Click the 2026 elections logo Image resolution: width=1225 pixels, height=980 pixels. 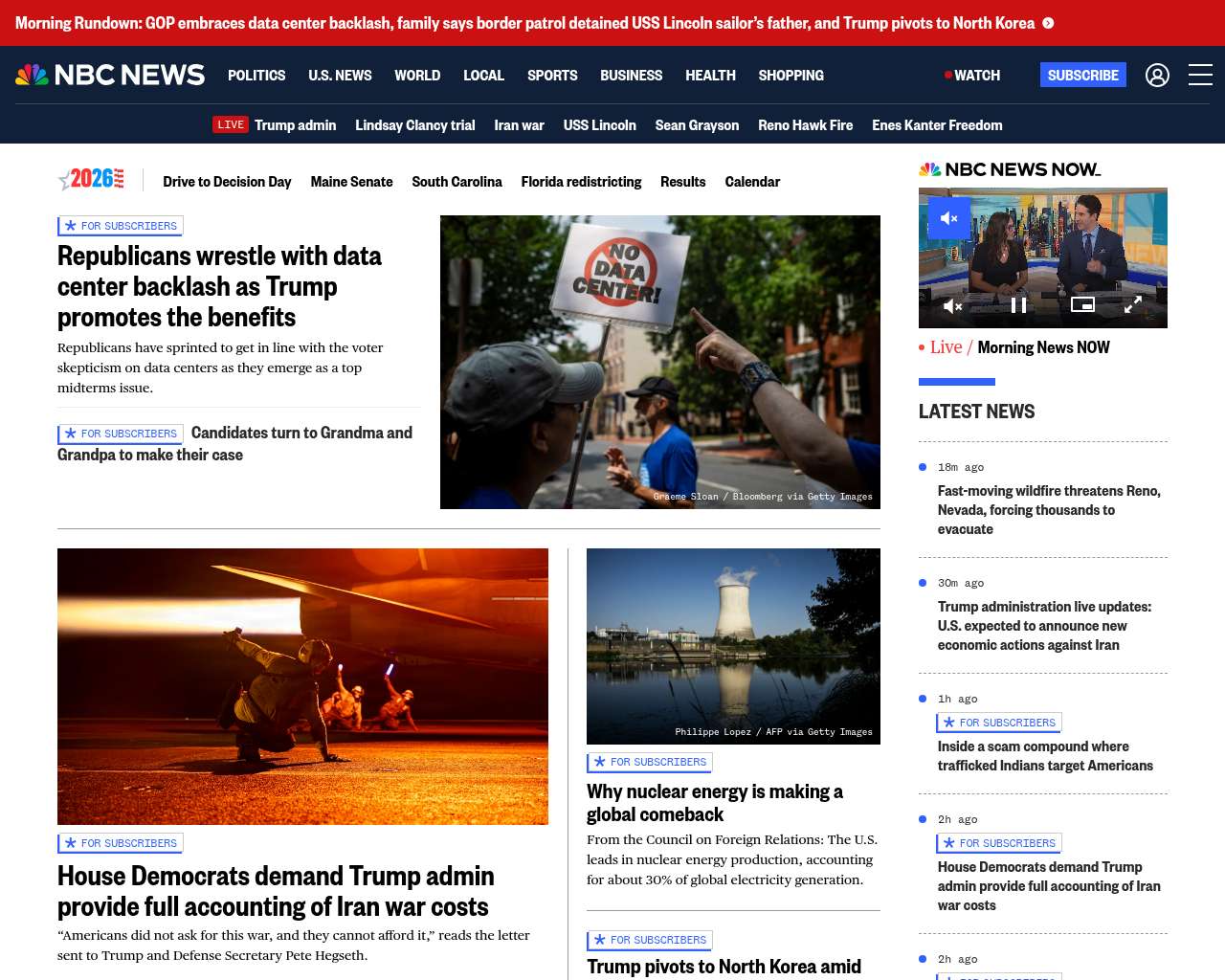[92, 179]
